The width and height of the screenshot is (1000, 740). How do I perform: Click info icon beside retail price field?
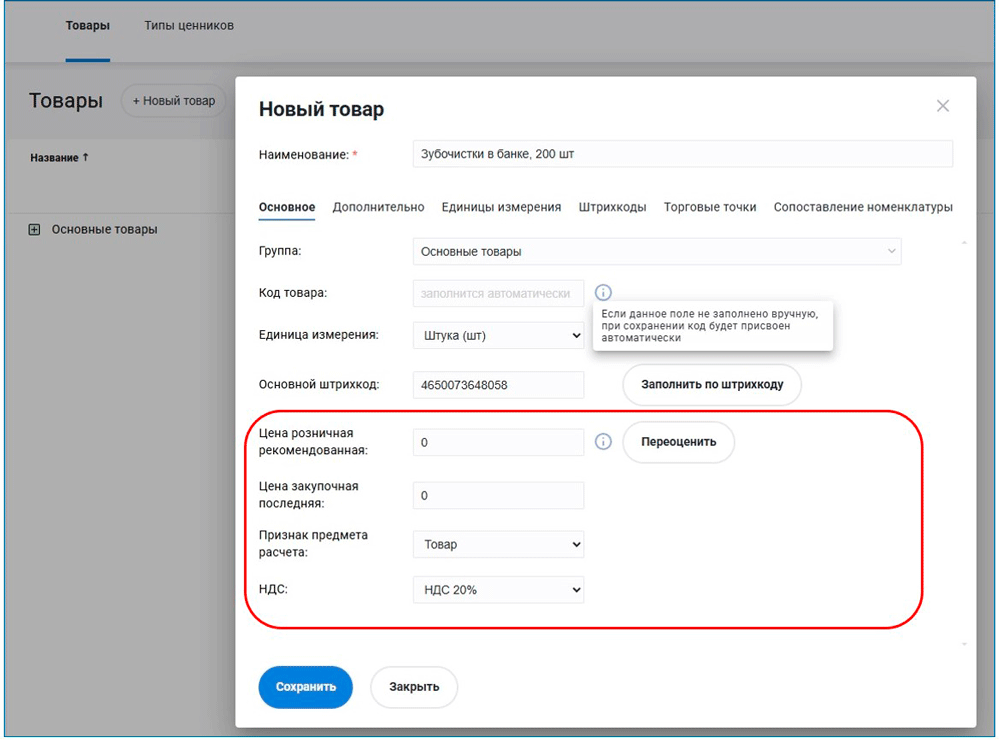603,442
